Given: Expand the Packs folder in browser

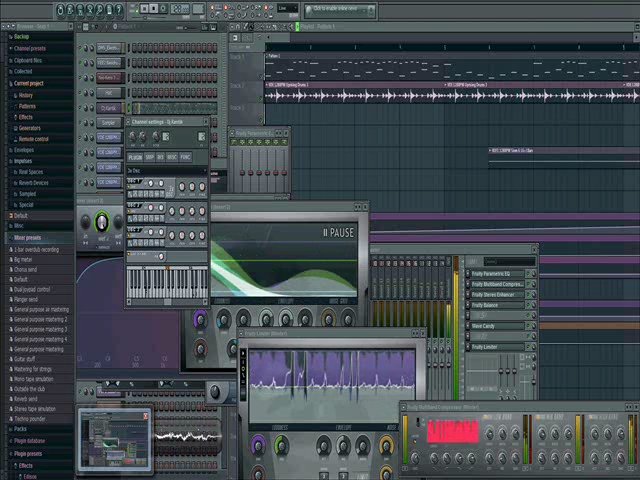Looking at the screenshot, I should tap(20, 429).
